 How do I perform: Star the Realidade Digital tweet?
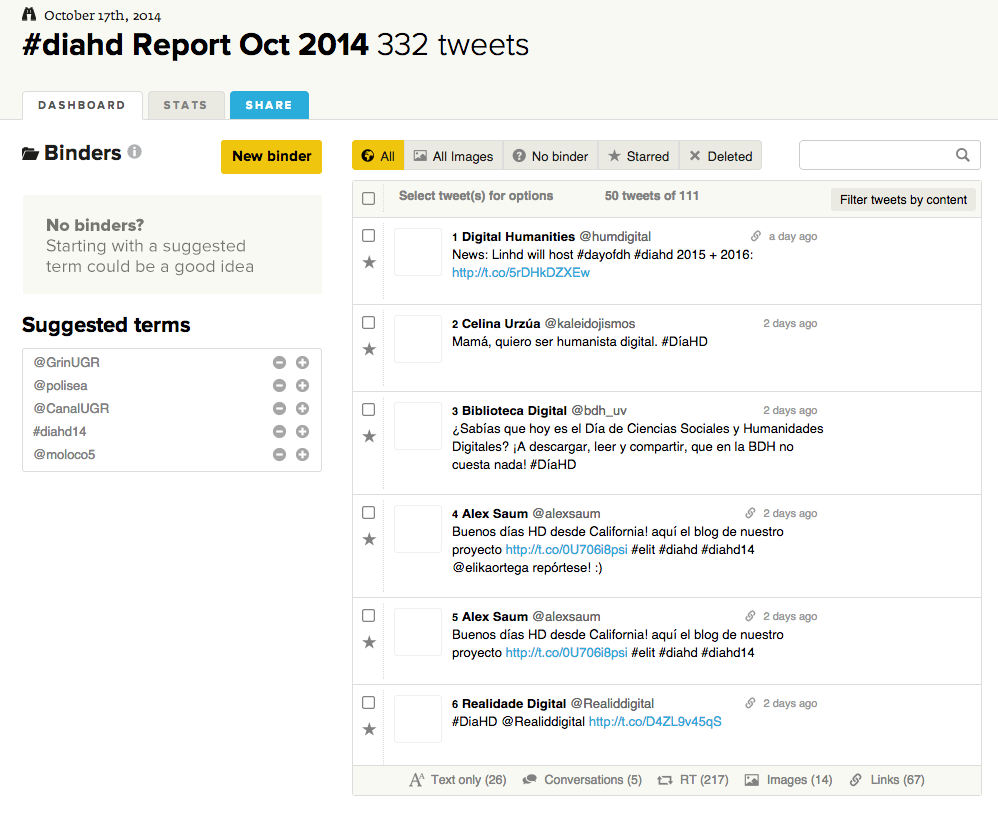tap(369, 729)
